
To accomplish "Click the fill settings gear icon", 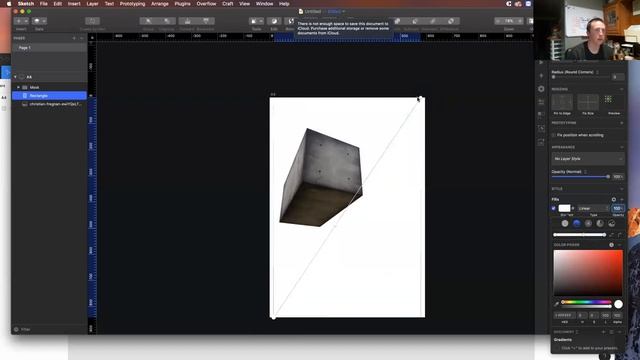I will [x=613, y=200].
